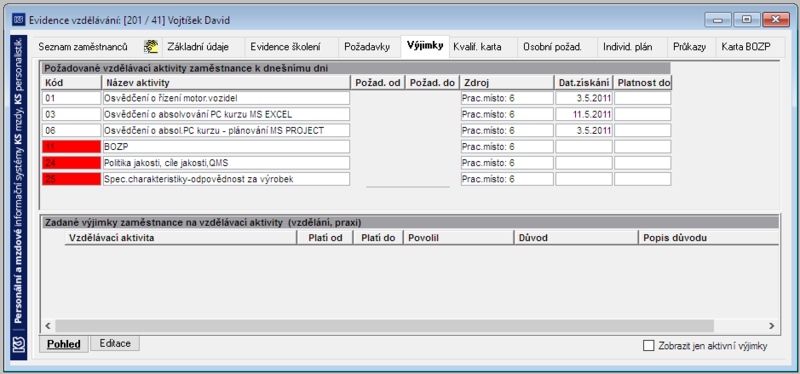Click Spec.charakteristiky-odpovědnost za výrobek row

pyautogui.click(x=227, y=179)
